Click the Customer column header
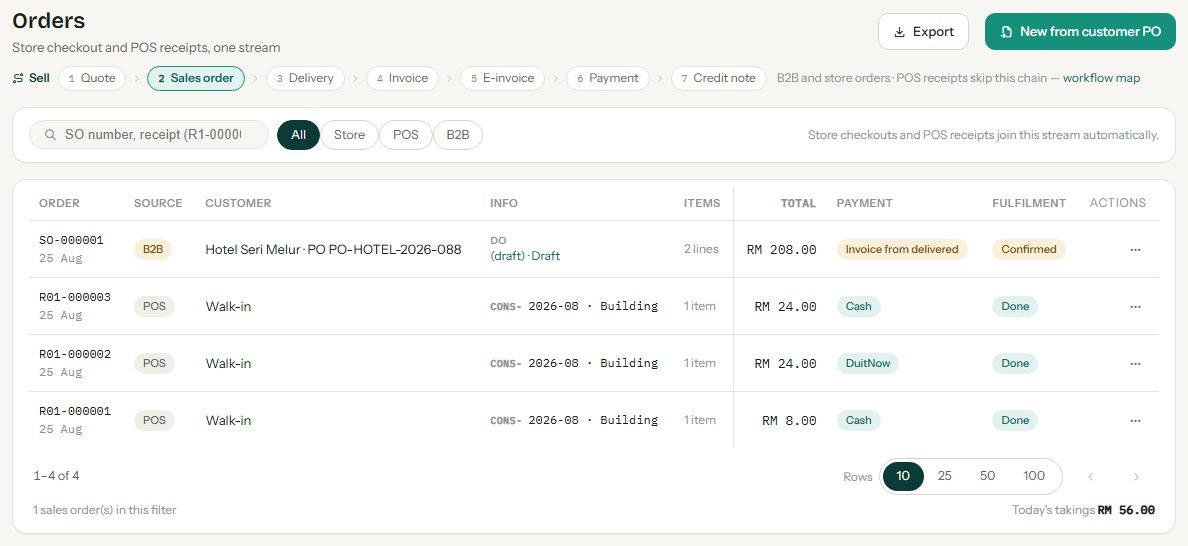Image resolution: width=1188 pixels, height=546 pixels. (x=238, y=203)
